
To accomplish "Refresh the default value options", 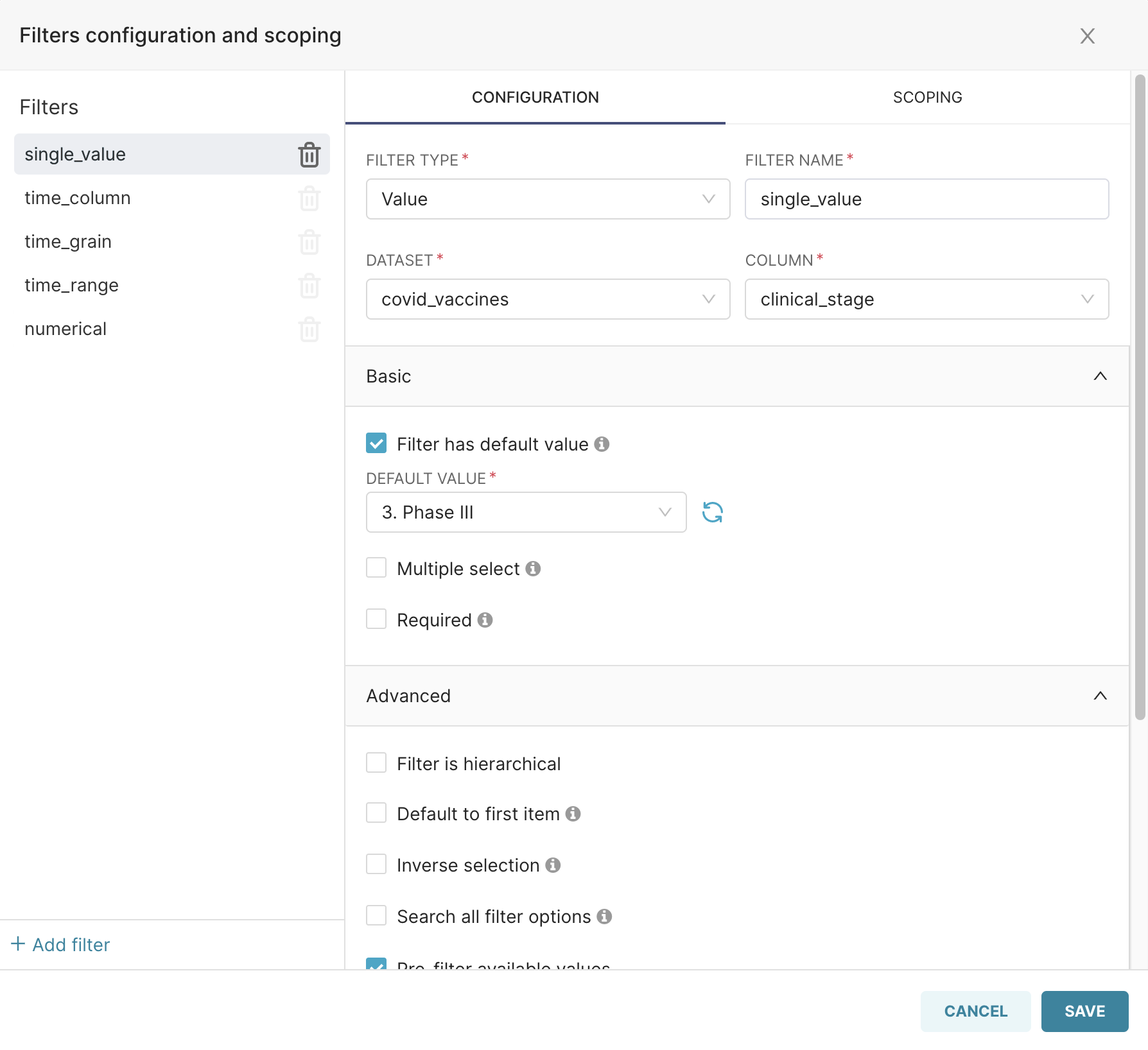I will [x=713, y=512].
